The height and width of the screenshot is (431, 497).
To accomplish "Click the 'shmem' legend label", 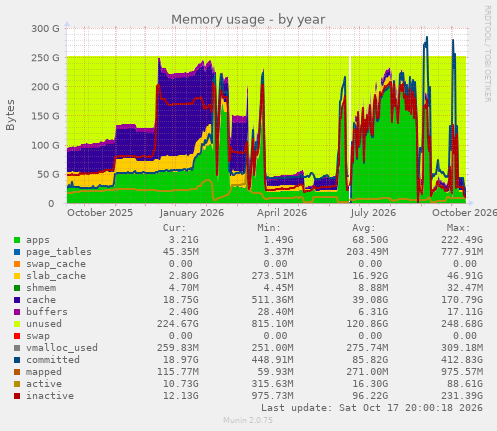I will [x=41, y=288].
